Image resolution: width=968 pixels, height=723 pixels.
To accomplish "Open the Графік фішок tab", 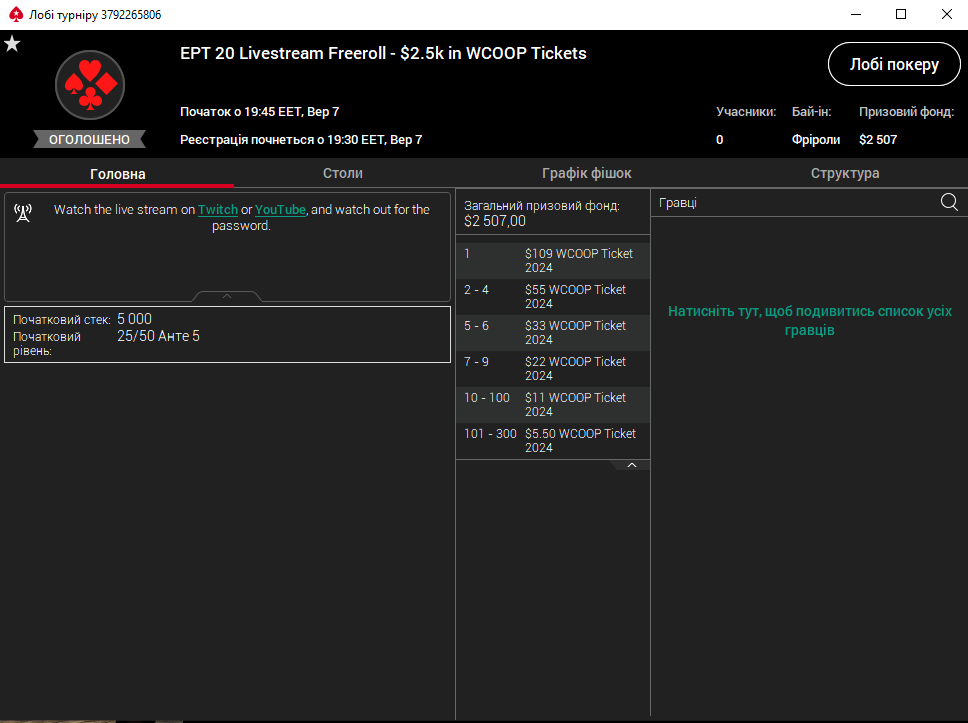I will (586, 173).
